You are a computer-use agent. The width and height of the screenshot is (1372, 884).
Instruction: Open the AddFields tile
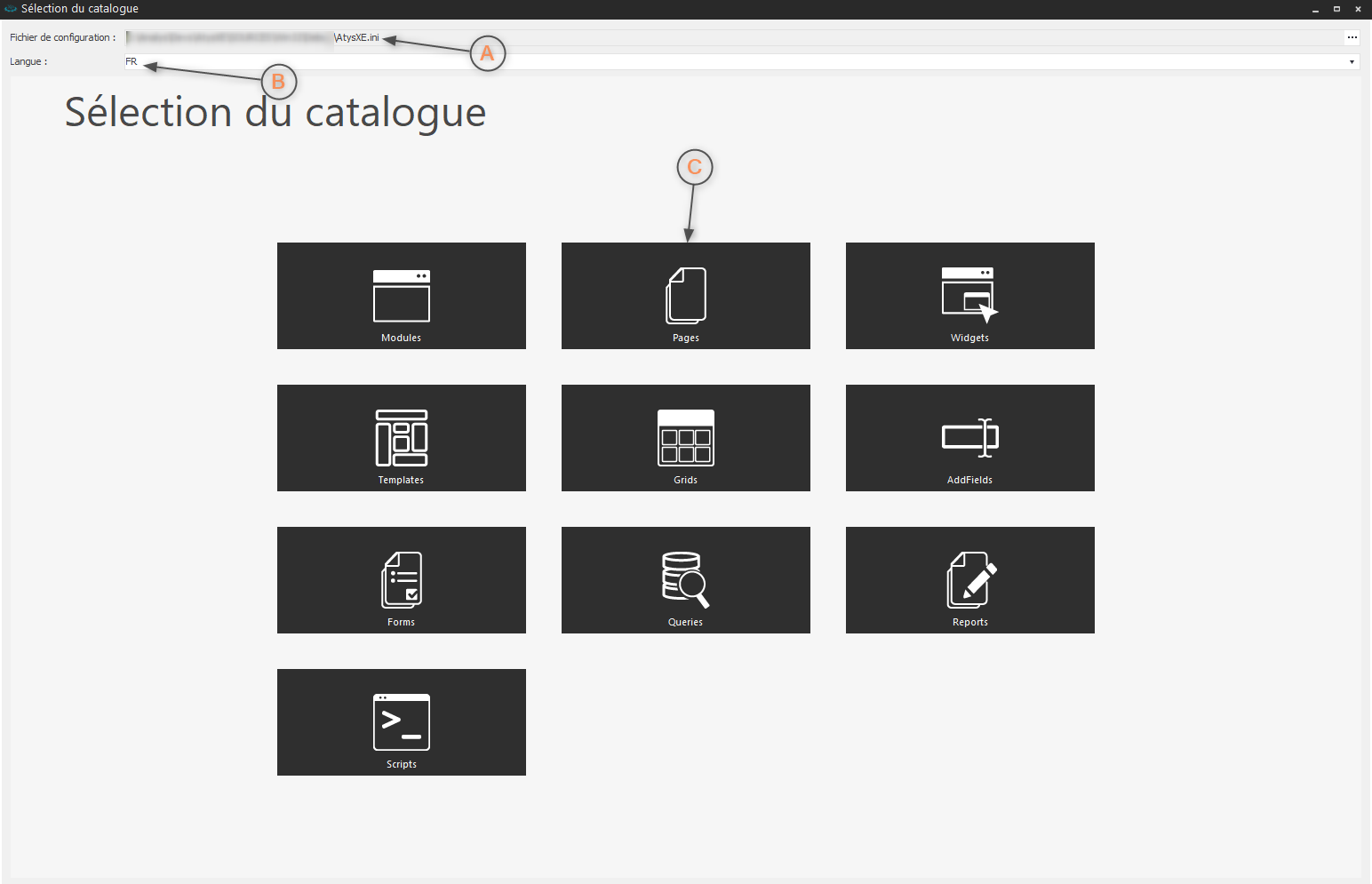tap(969, 438)
